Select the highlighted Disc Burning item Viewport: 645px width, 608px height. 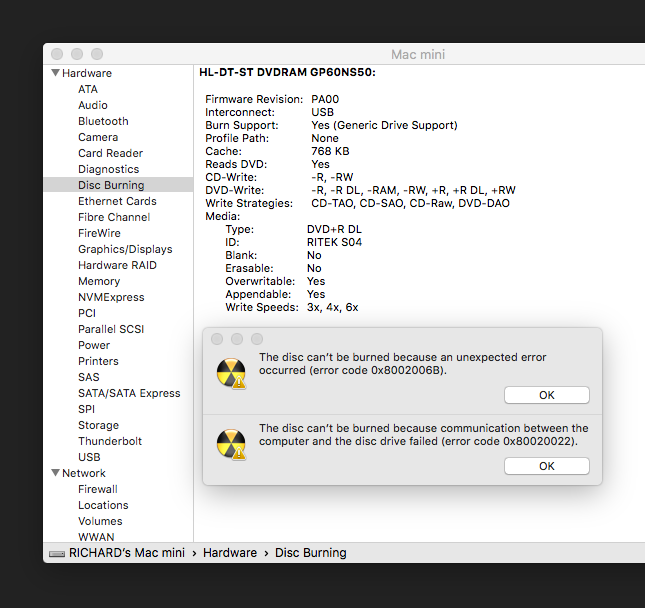click(x=118, y=185)
